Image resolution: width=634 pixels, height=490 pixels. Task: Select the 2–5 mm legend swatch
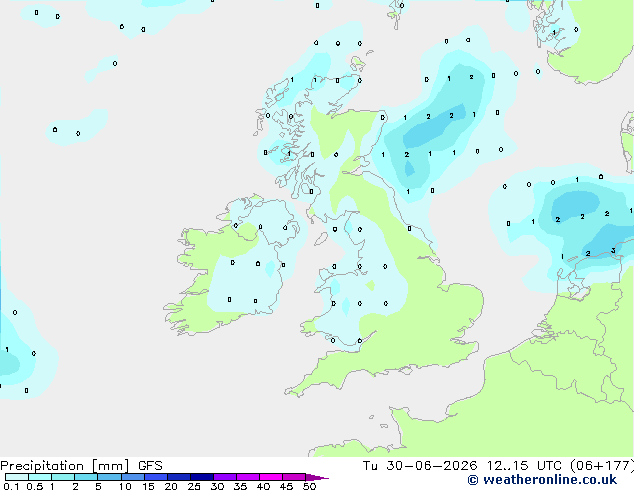(x=86, y=477)
